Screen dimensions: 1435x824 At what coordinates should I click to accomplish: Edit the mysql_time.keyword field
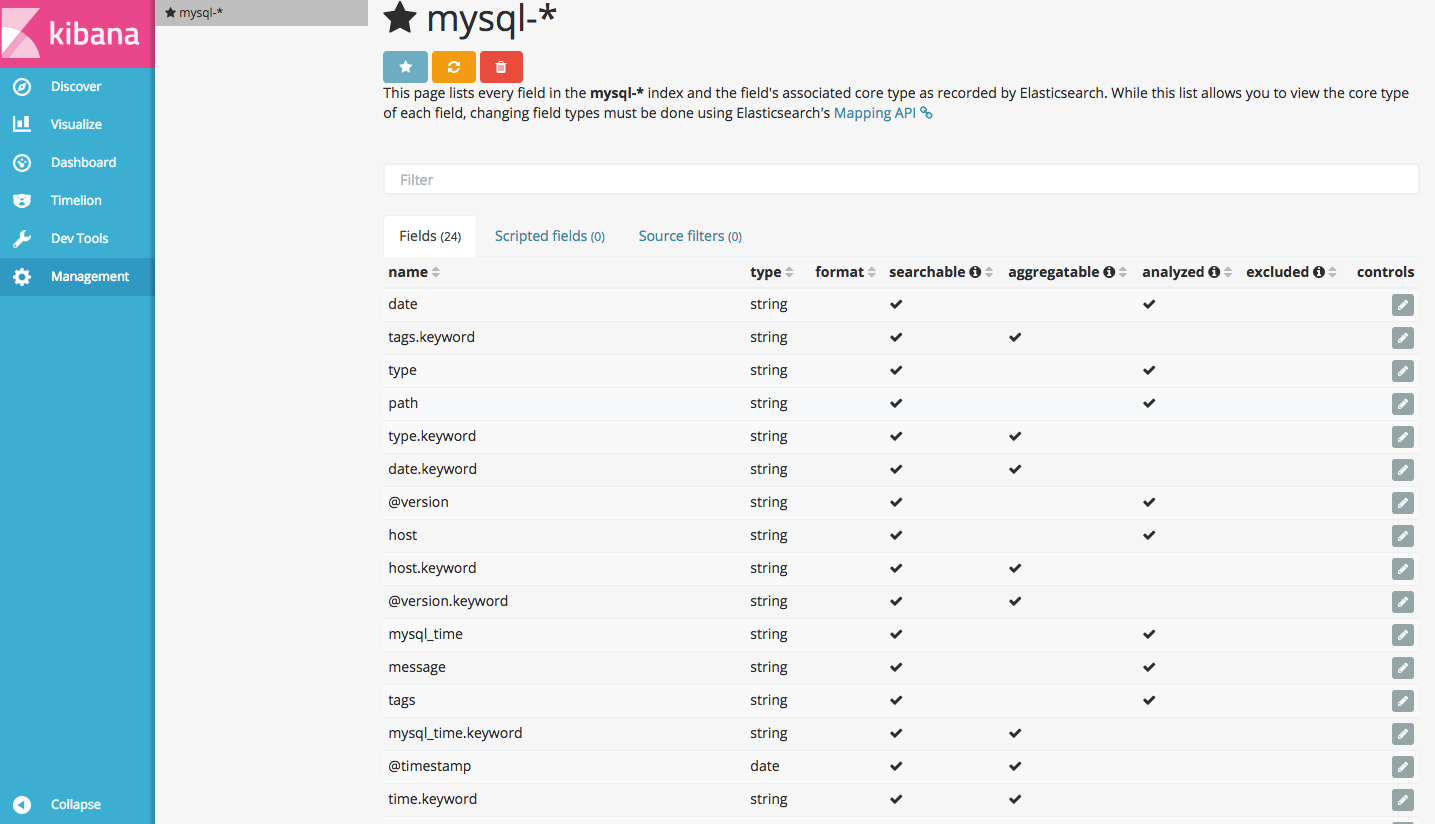tap(1403, 734)
